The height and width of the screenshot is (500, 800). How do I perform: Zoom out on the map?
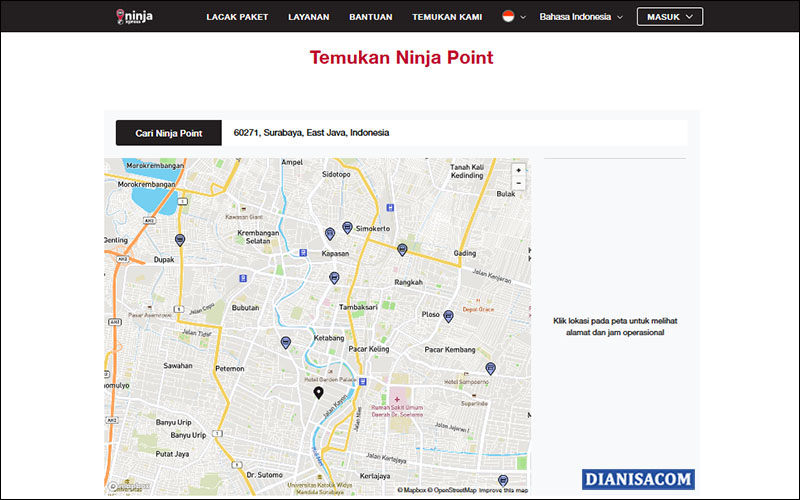pyautogui.click(x=518, y=184)
